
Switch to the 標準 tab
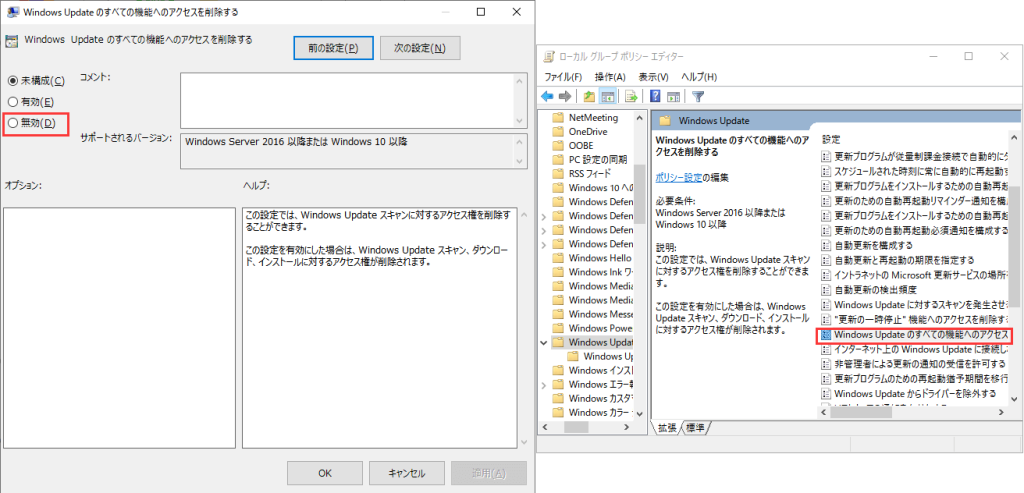696,428
